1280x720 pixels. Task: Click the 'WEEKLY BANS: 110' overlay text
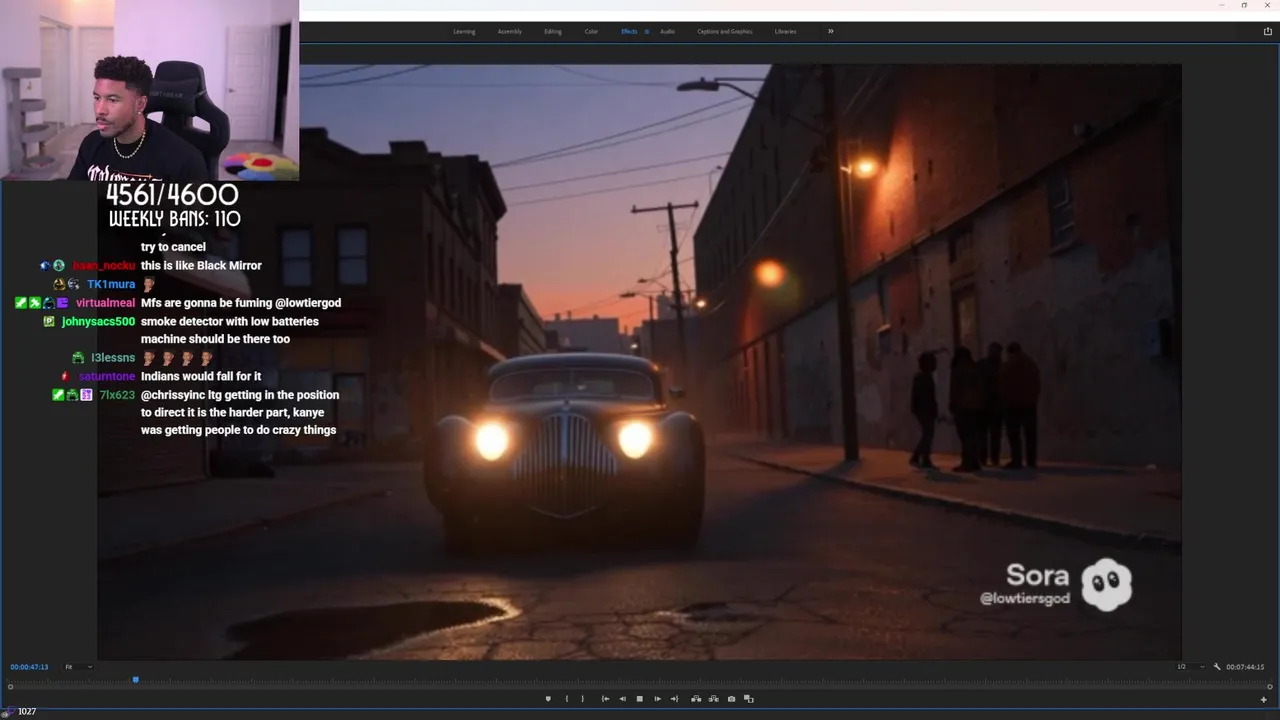pyautogui.click(x=174, y=219)
